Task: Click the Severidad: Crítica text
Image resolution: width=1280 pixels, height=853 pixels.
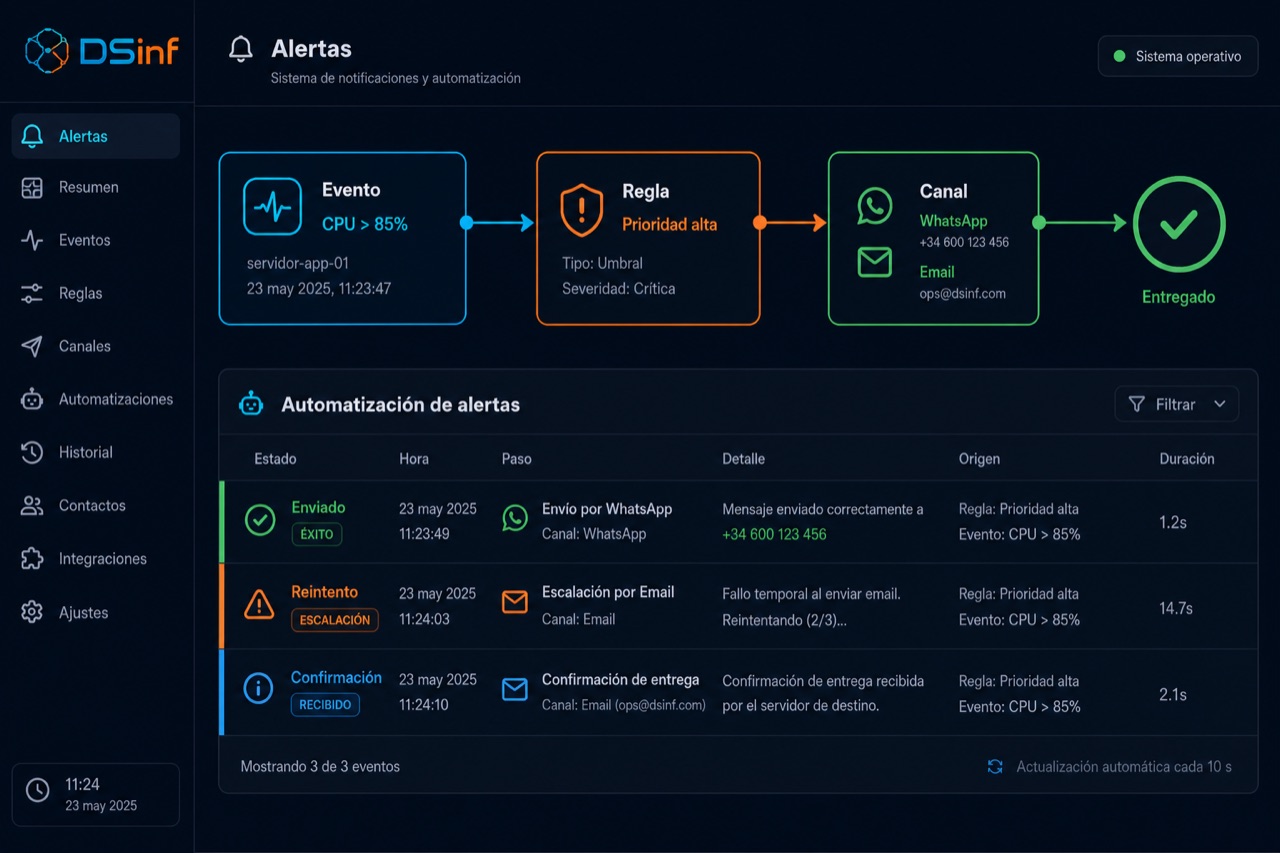Action: [619, 289]
